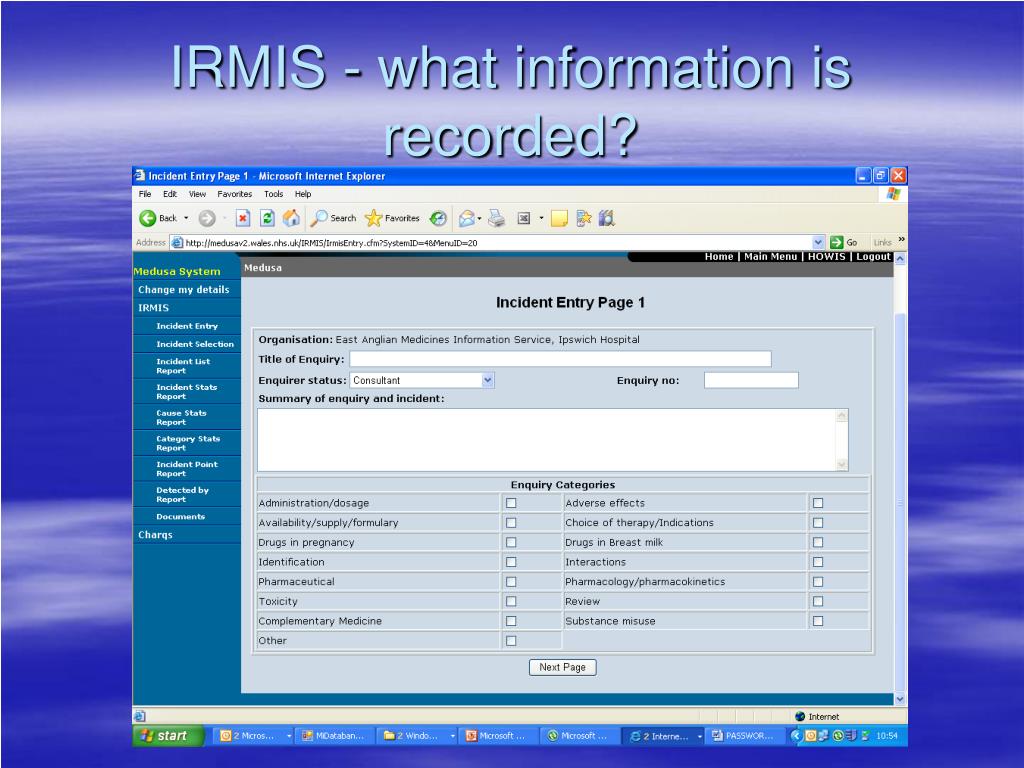Viewport: 1024px width, 768px height.
Task: Follow the Home link in top bar
Action: coord(718,257)
